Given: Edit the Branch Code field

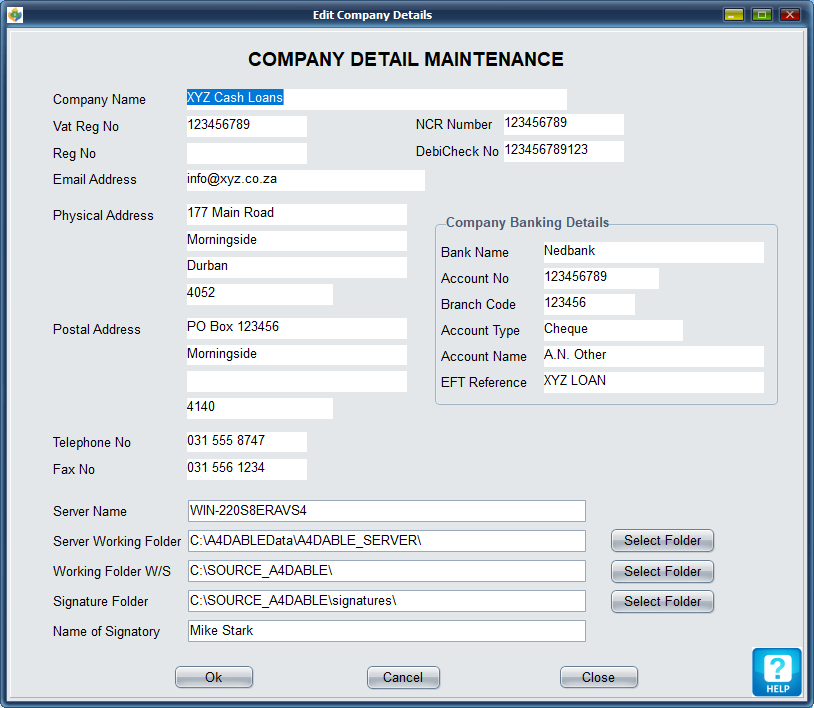Looking at the screenshot, I should point(588,304).
